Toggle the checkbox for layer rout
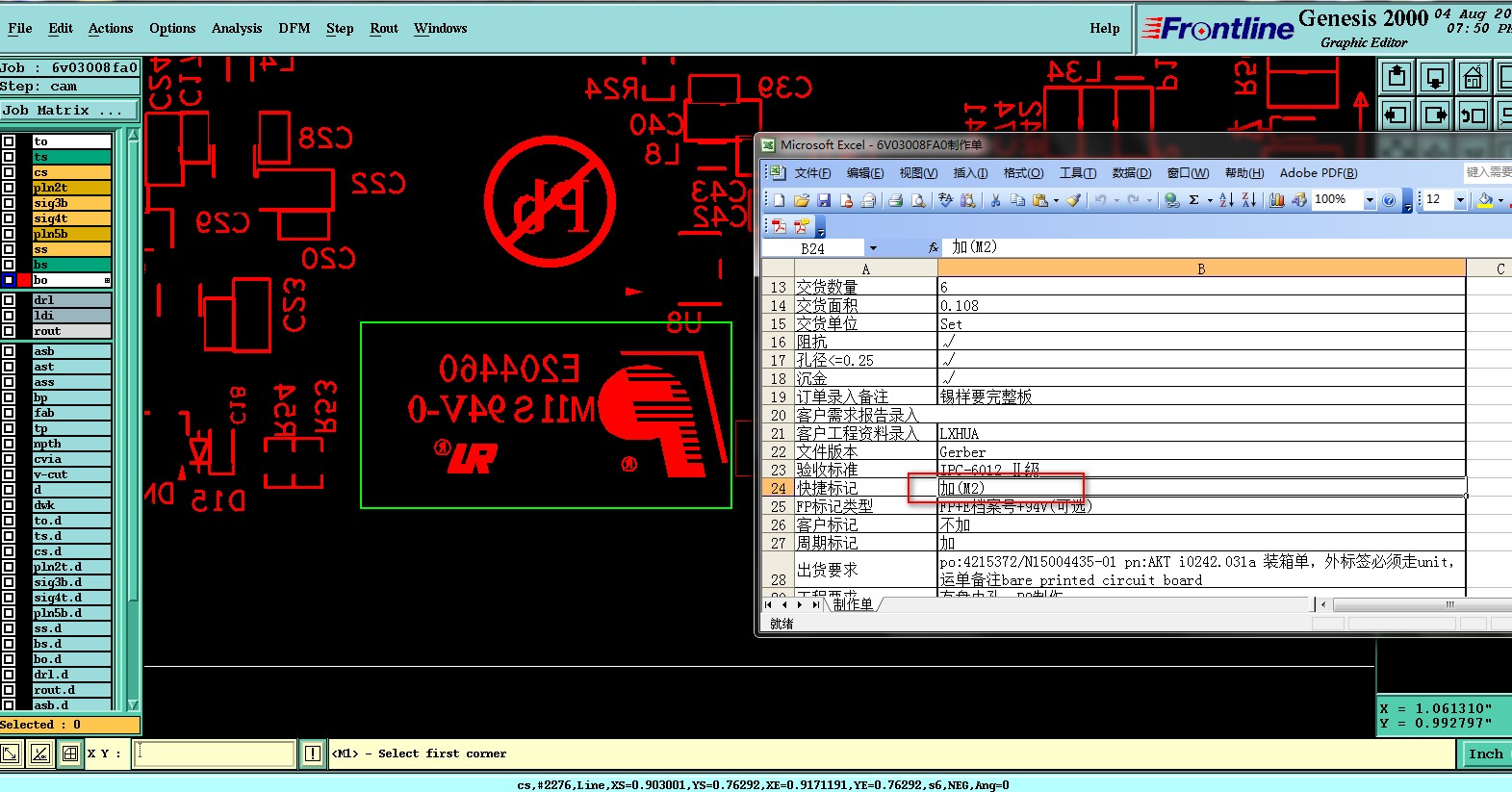This screenshot has height=792, width=1512. 9,331
